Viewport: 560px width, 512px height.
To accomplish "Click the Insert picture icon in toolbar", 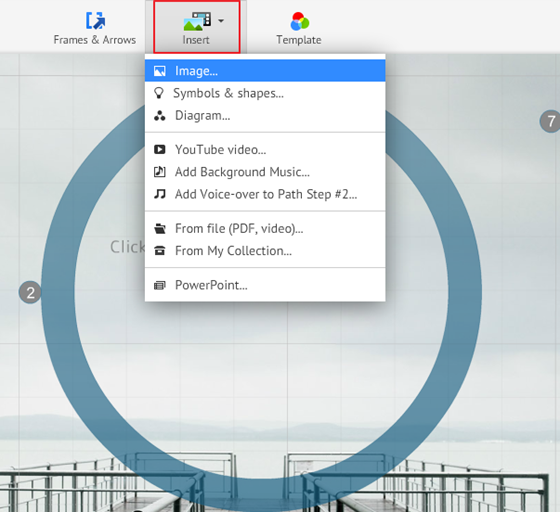I will click(197, 21).
